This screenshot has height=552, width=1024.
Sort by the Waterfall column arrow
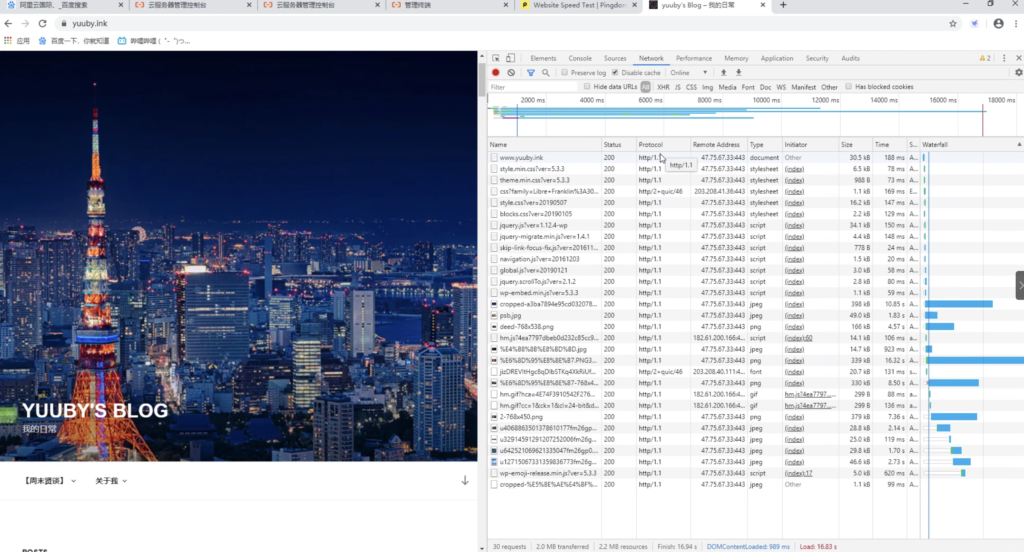[1019, 144]
